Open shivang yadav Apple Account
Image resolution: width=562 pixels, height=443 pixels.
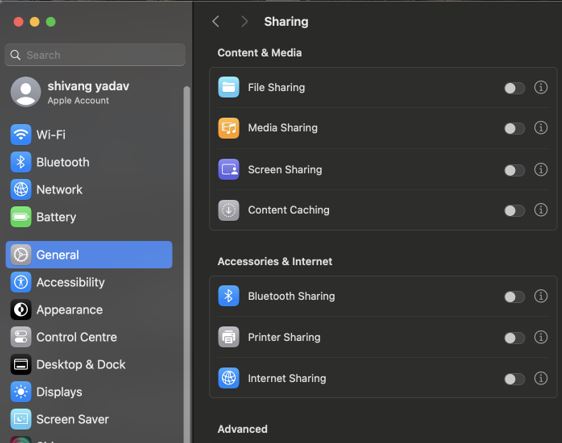coord(89,92)
